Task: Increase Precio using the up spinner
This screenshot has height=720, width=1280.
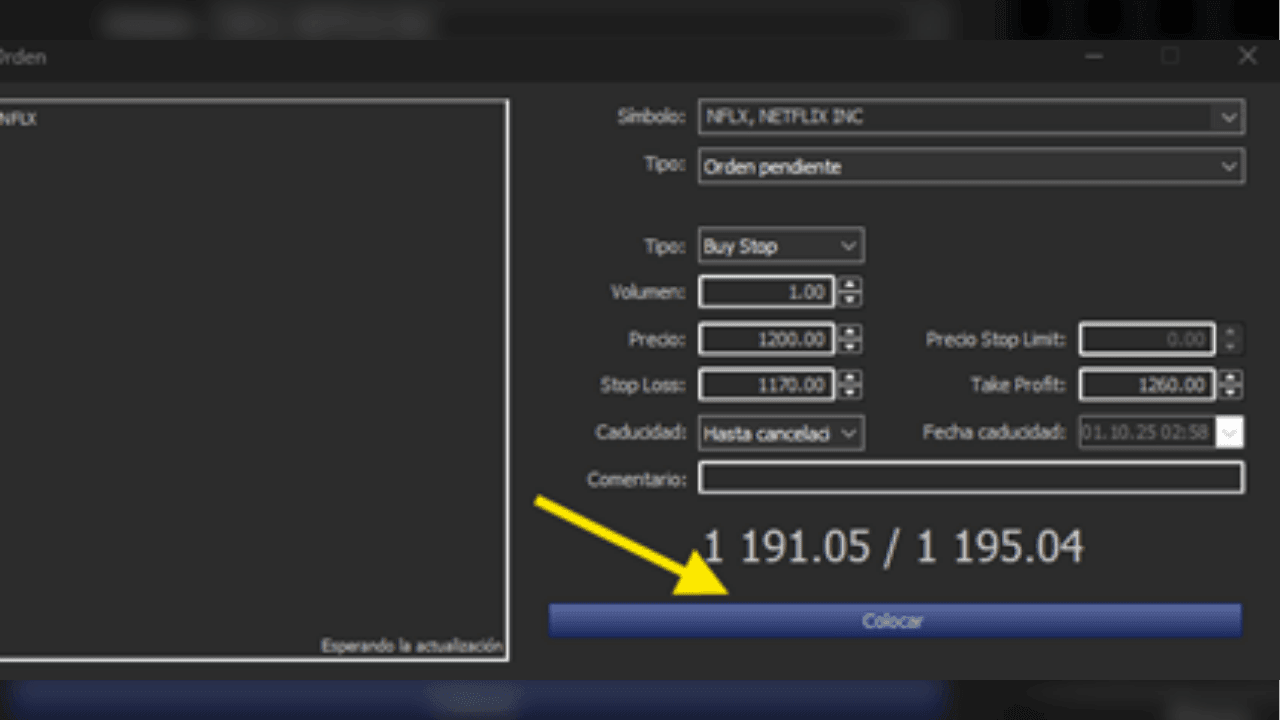Action: click(850, 333)
